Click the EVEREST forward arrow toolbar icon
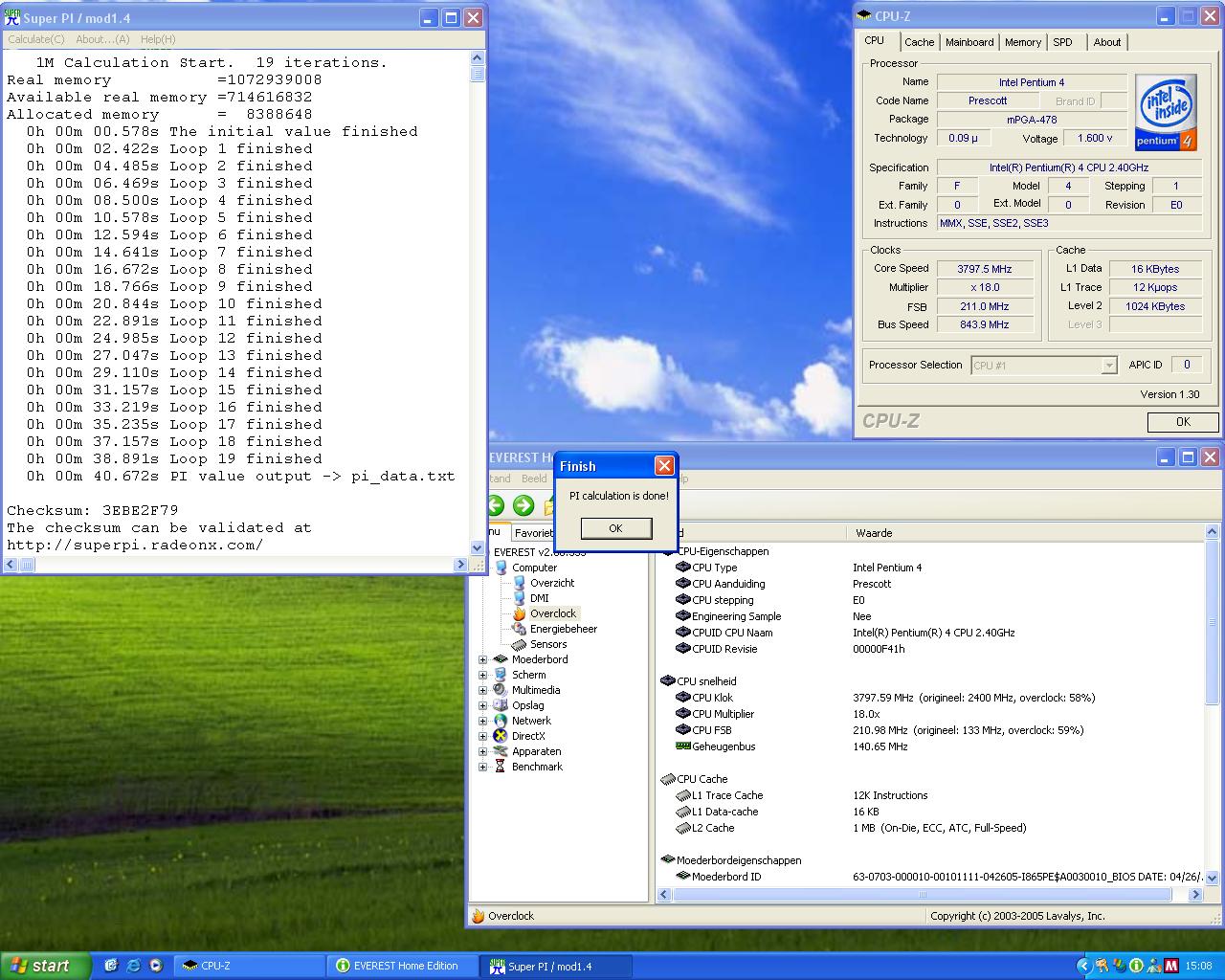The image size is (1225, 980). [x=523, y=505]
